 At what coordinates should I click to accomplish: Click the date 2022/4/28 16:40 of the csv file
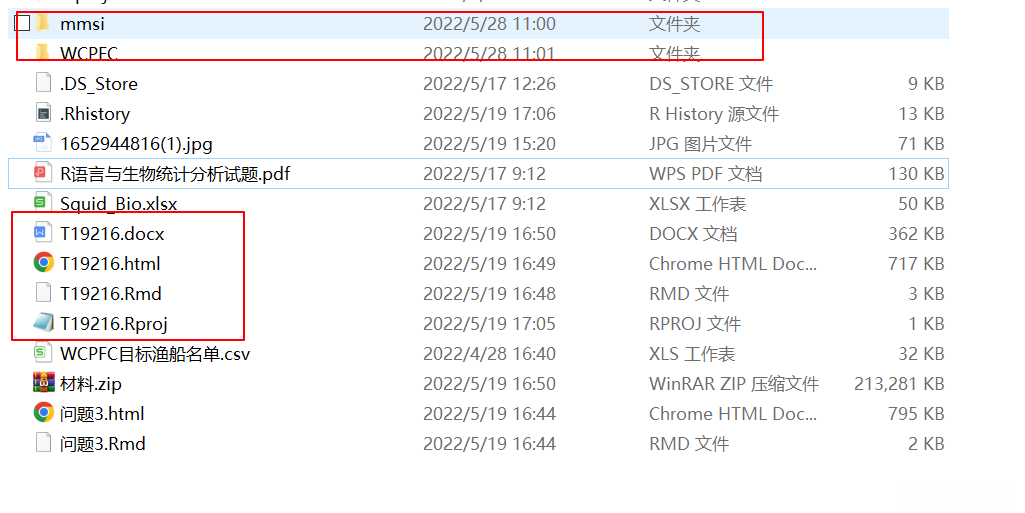coord(489,354)
